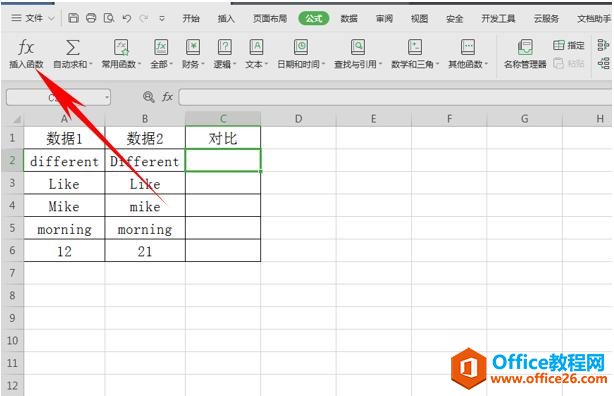The image size is (614, 396).
Task: Open the Name Box dropdown arrow
Action: pos(107,97)
